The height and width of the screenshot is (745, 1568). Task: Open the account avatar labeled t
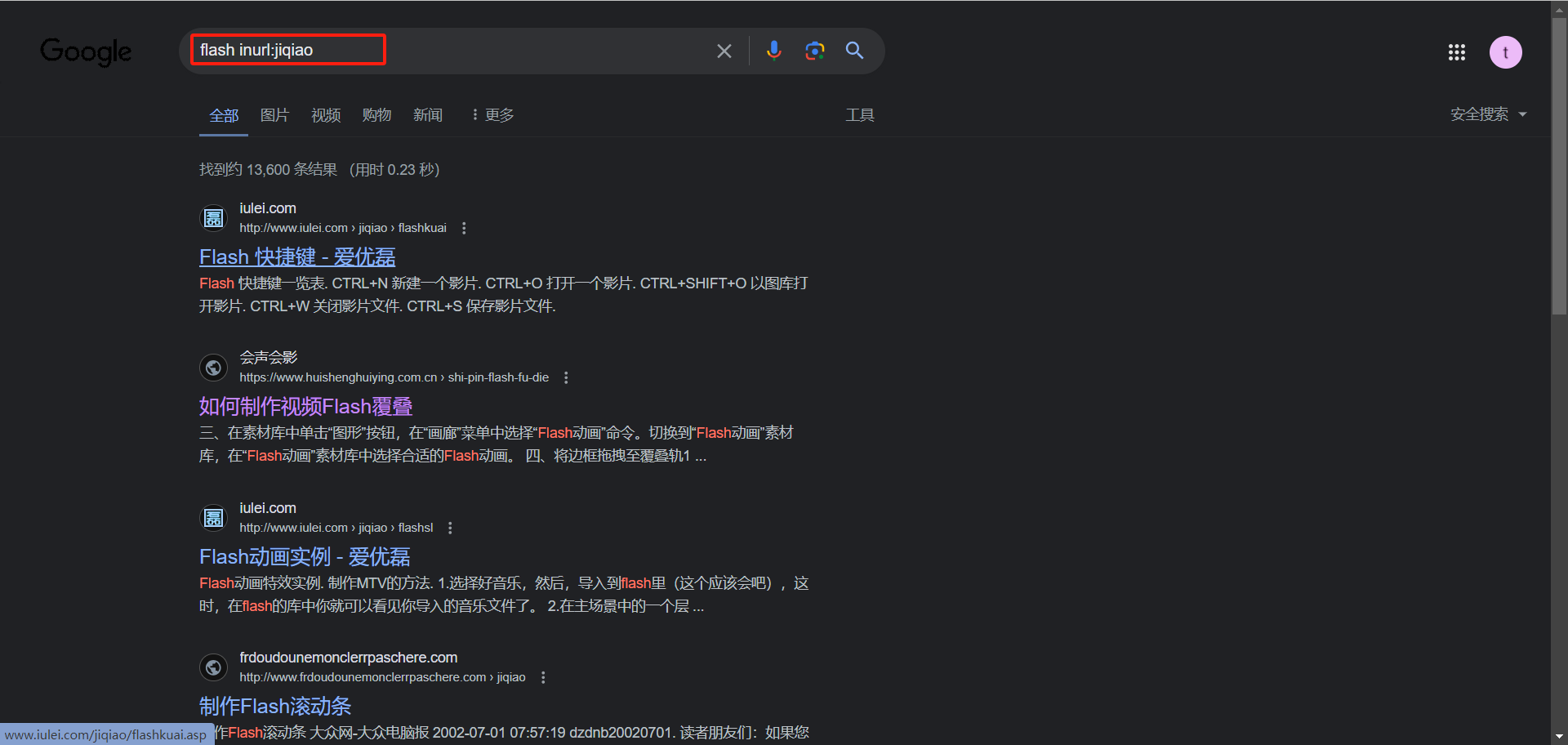(x=1505, y=52)
